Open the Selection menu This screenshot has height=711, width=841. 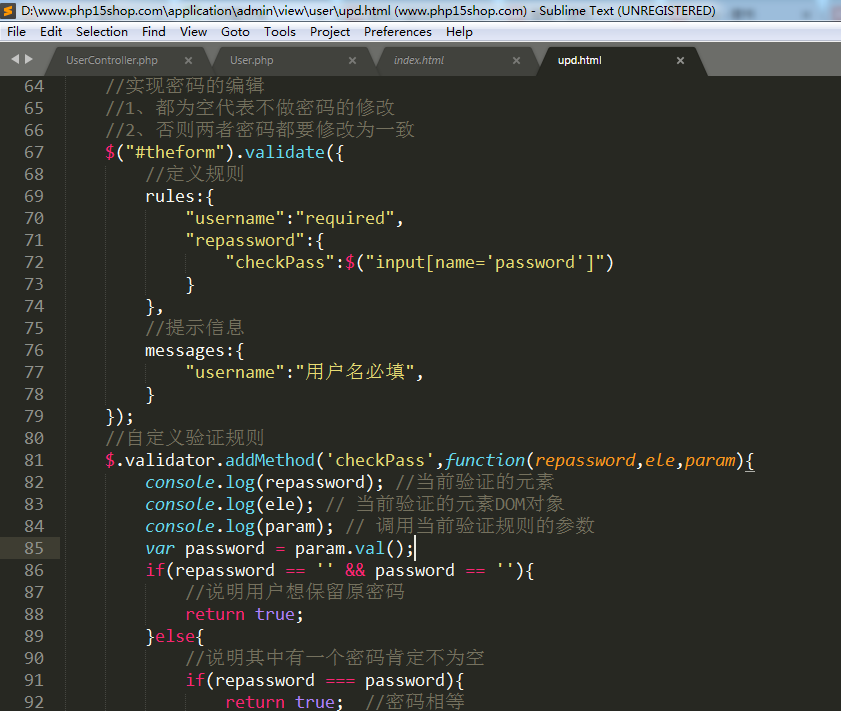101,32
